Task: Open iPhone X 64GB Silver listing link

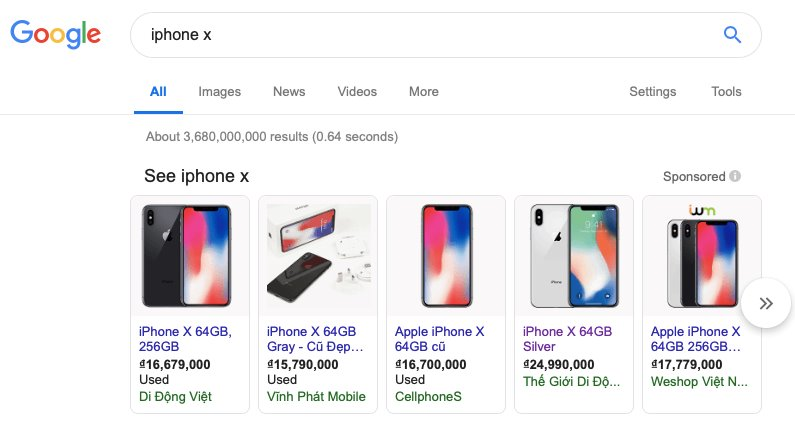Action: [567, 339]
